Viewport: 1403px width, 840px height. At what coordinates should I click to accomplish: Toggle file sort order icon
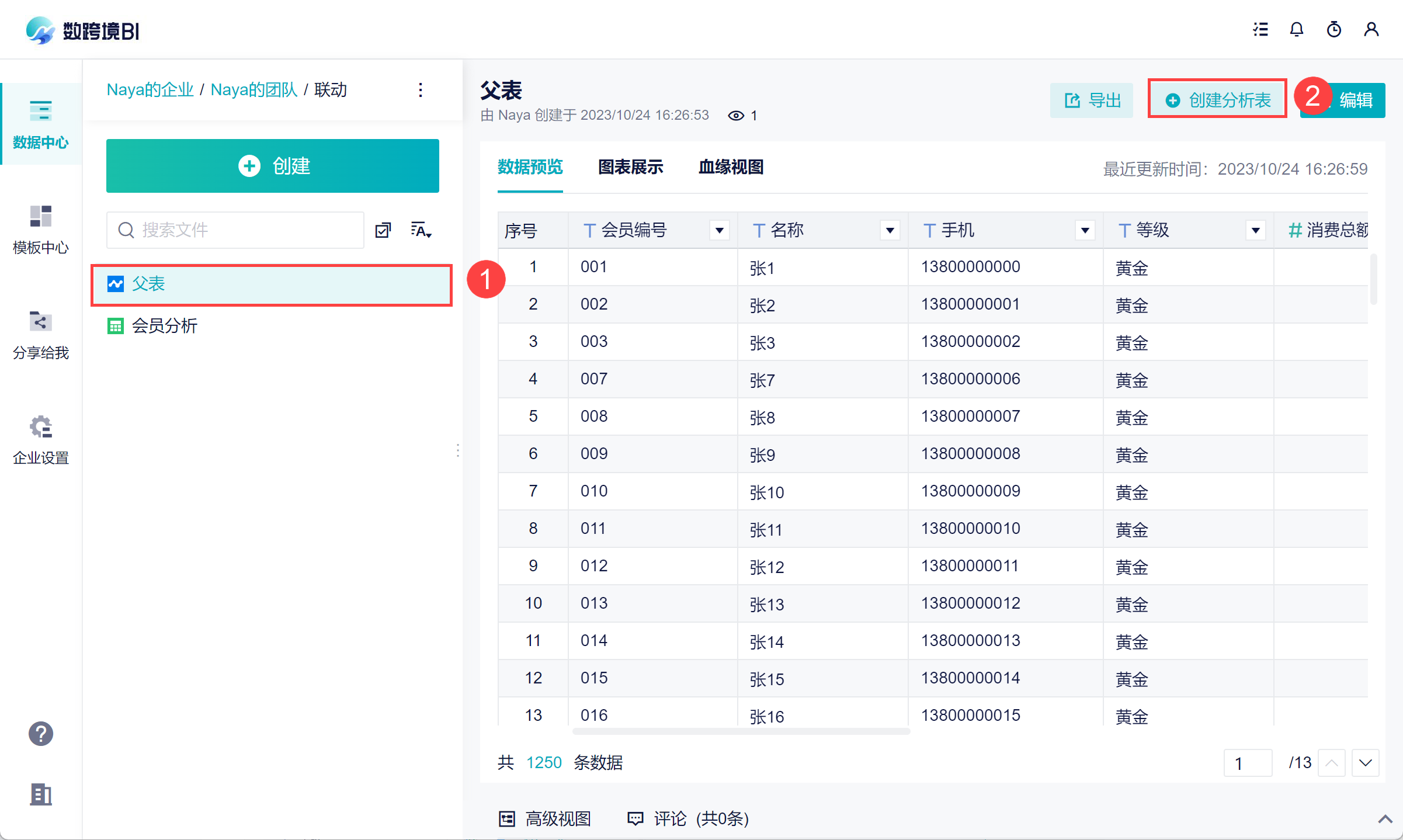[421, 230]
